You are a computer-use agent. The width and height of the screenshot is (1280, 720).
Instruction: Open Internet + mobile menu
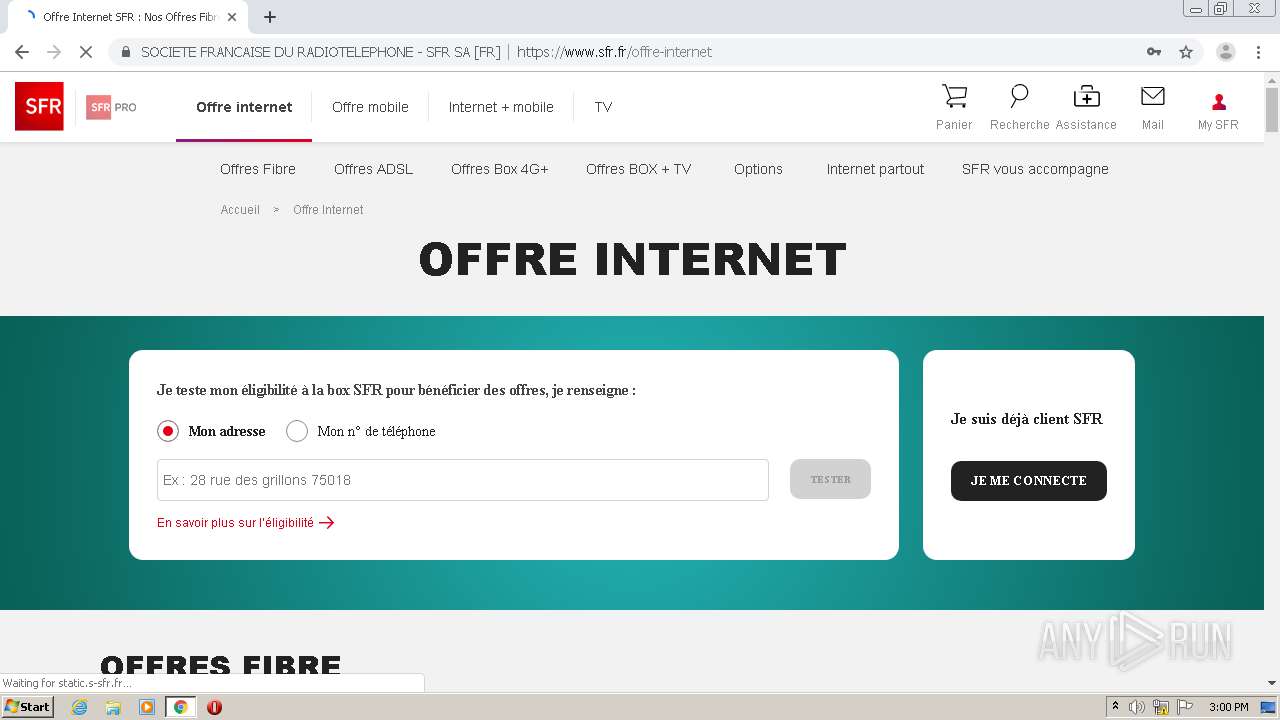pos(501,107)
